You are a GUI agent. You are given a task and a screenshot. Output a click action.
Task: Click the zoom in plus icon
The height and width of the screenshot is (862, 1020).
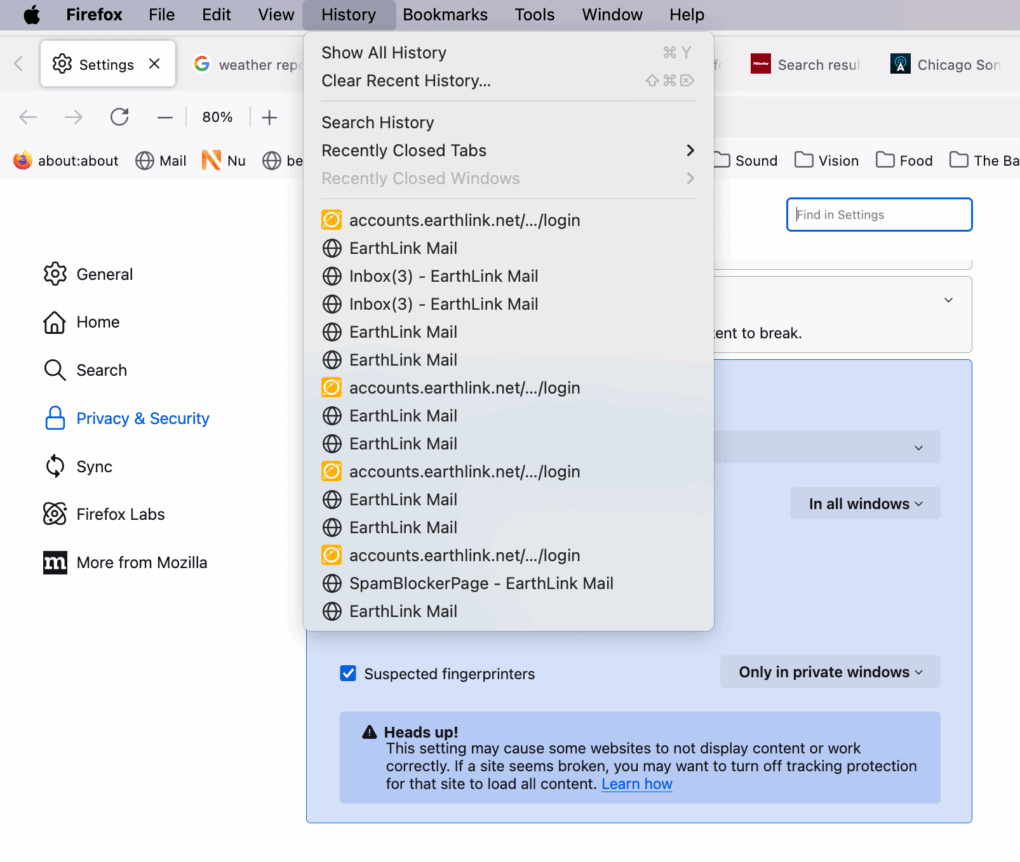click(x=269, y=117)
